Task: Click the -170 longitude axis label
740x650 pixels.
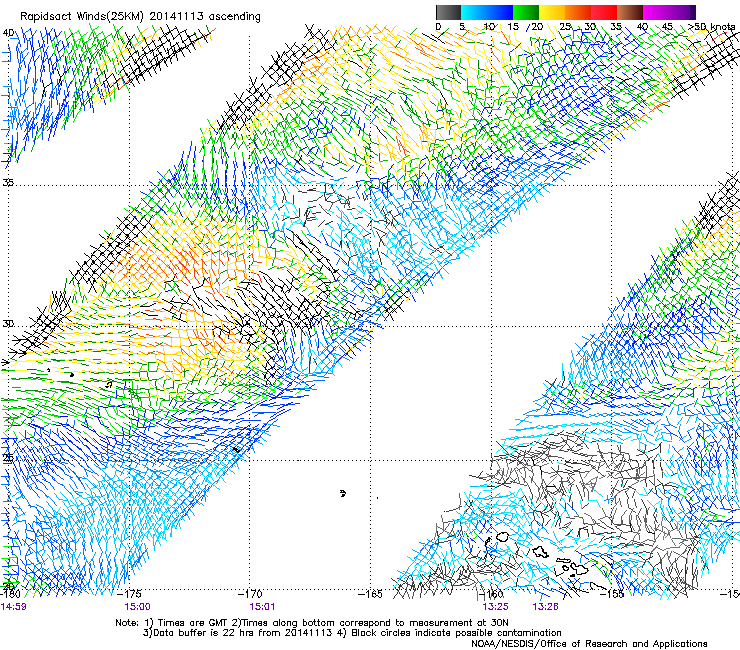Action: coord(250,594)
